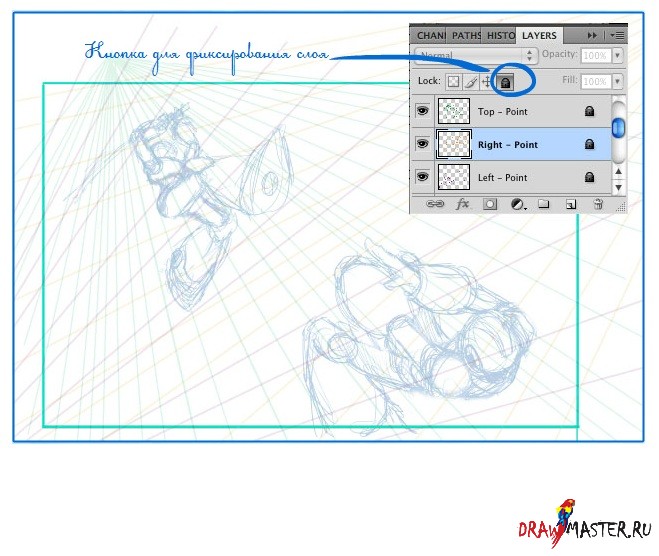Hide the Left - Point layer
Viewport: 659px width, 556px height.
click(422, 176)
